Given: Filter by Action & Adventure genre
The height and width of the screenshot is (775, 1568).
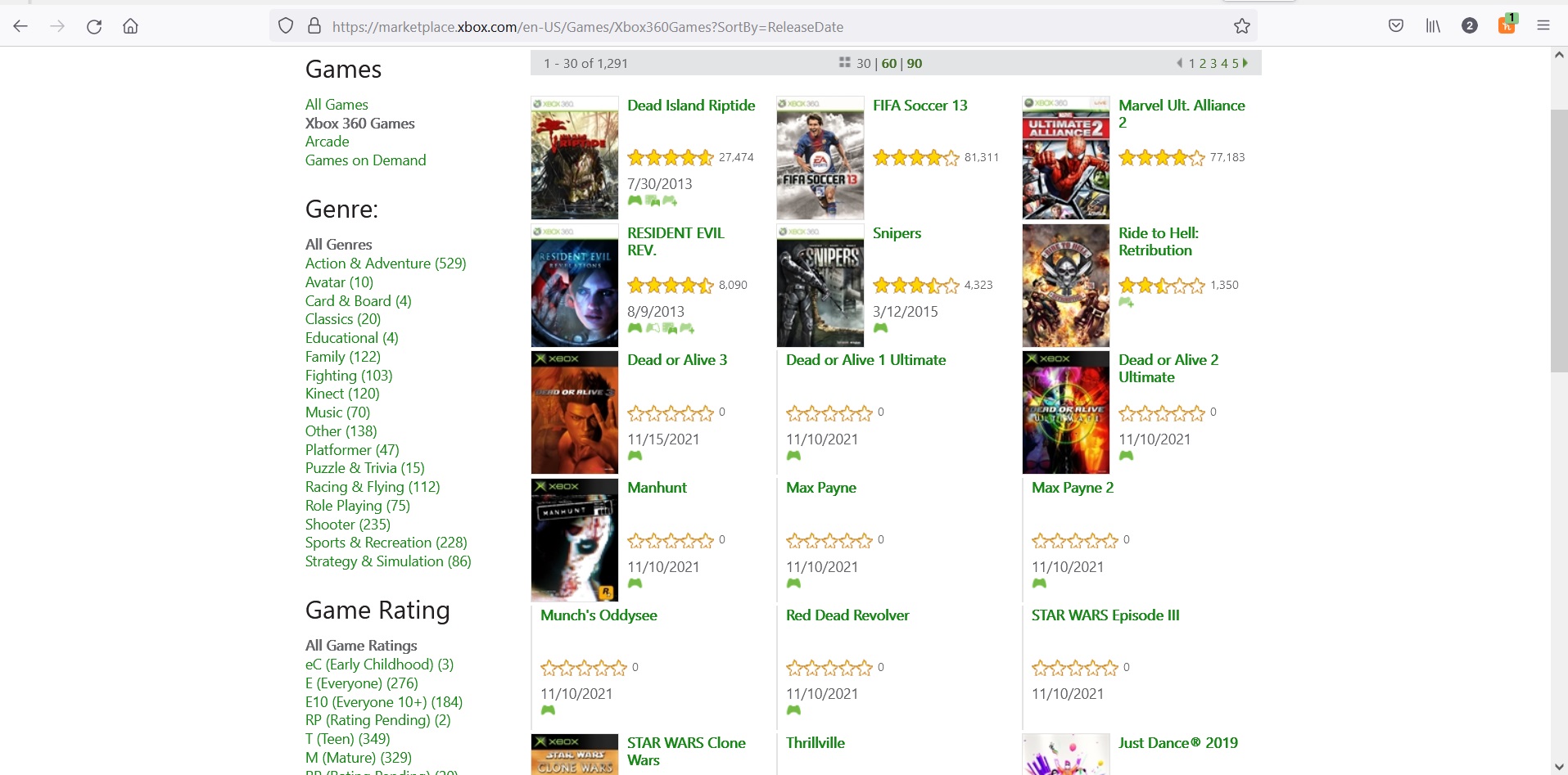Looking at the screenshot, I should [386, 264].
